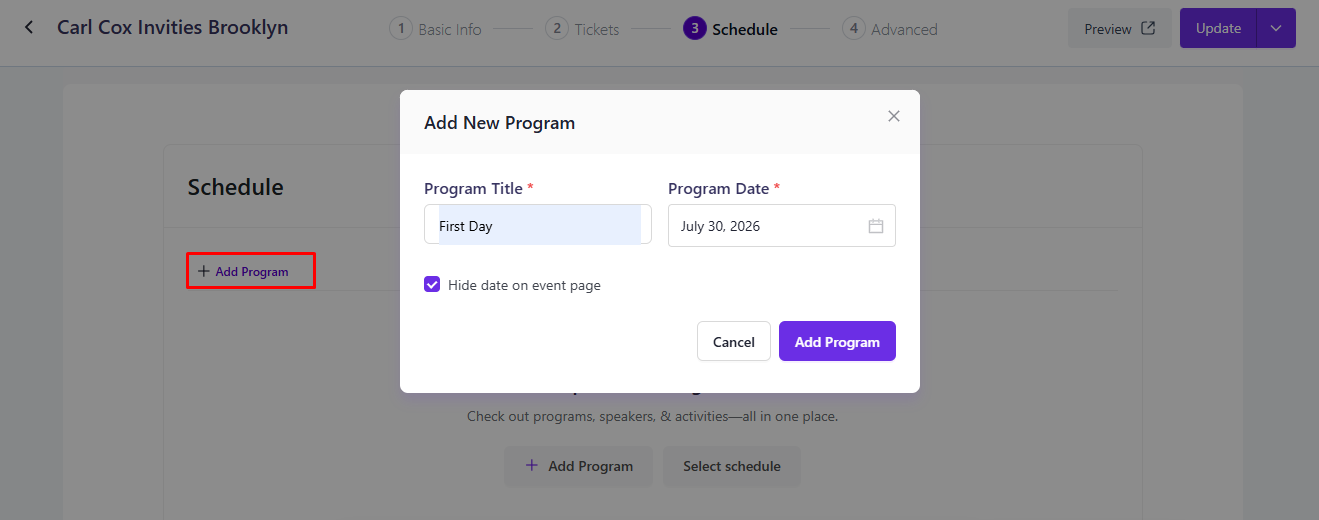Image resolution: width=1319 pixels, height=520 pixels.
Task: Open the Program Date picker field
Action: [782, 225]
